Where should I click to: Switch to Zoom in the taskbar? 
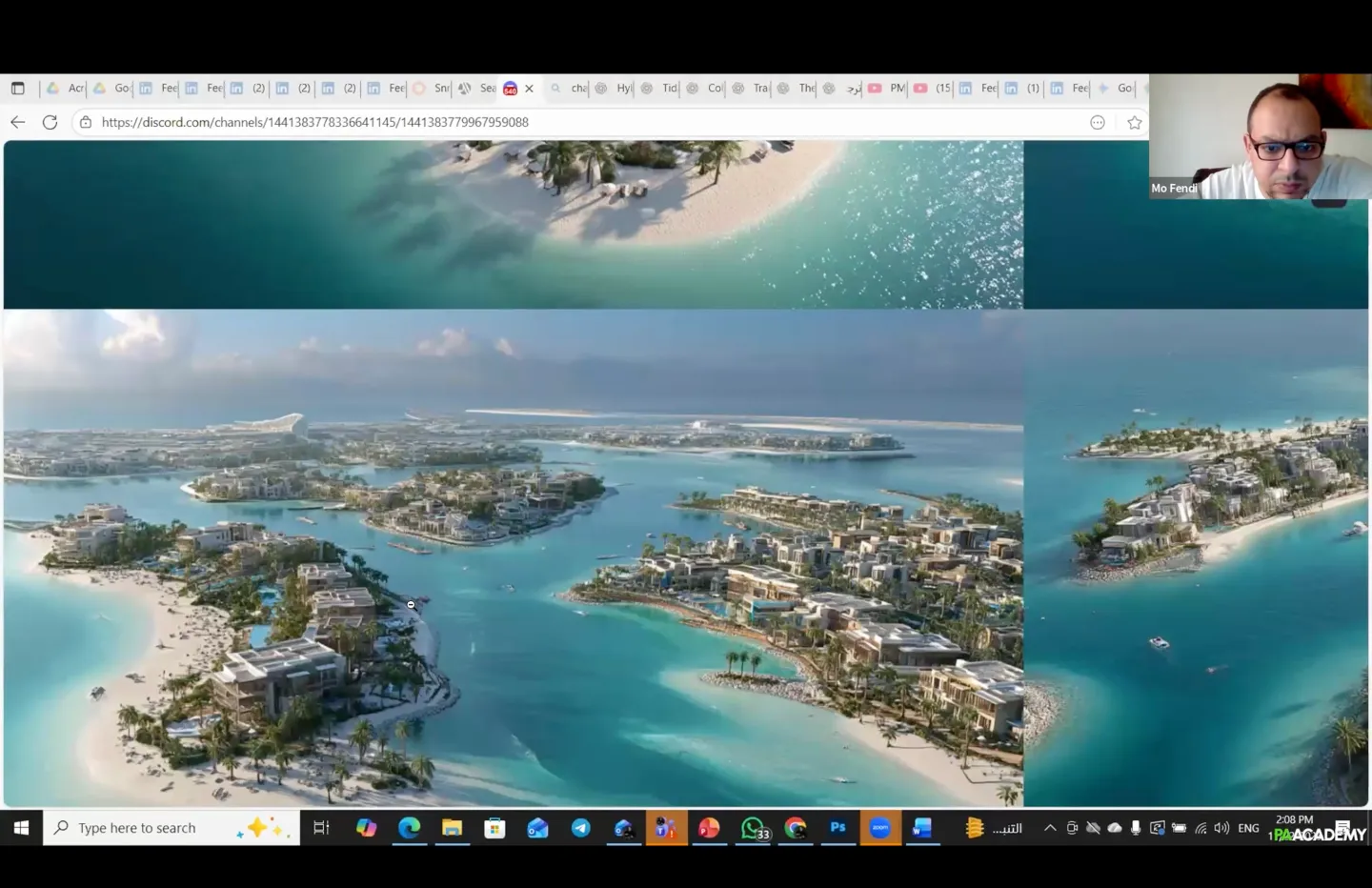pyautogui.click(x=880, y=828)
